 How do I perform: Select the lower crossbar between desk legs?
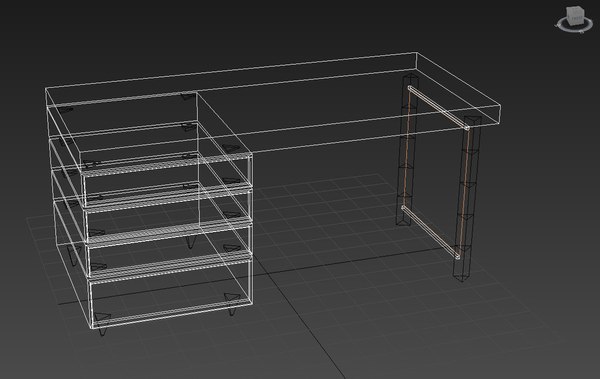click(430, 232)
